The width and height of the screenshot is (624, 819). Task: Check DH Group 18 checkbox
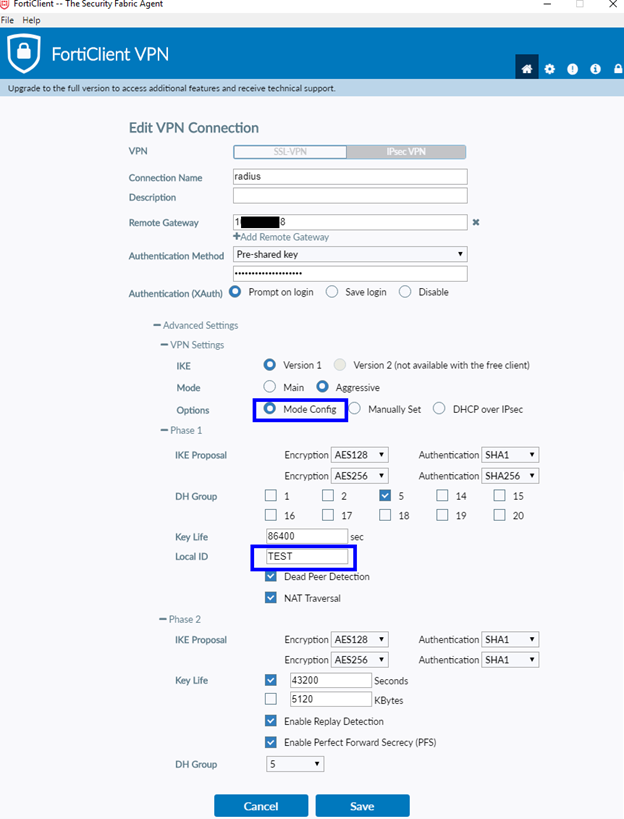(x=385, y=516)
